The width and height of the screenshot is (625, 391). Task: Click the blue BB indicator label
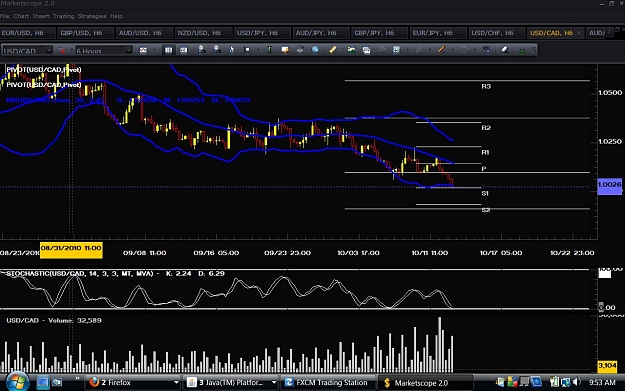[128, 100]
